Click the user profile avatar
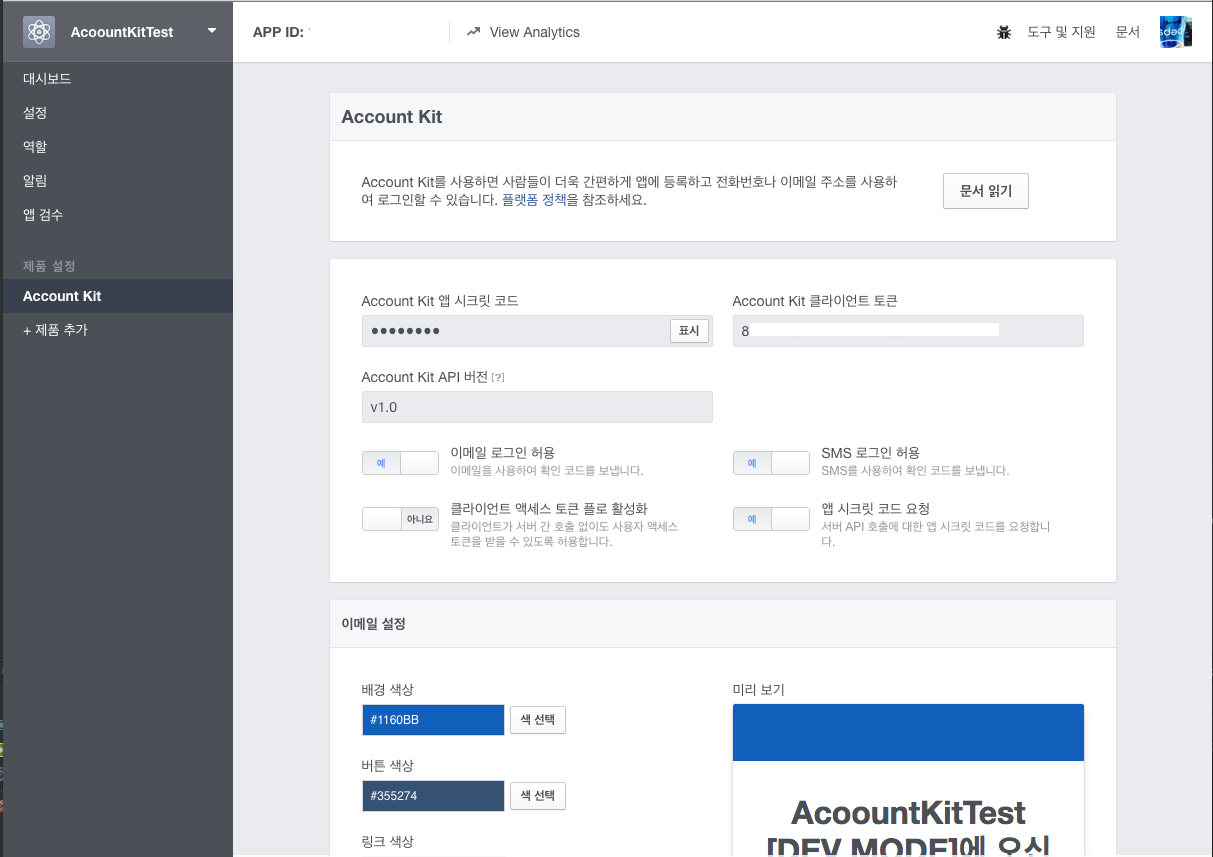The image size is (1213, 857). pyautogui.click(x=1175, y=32)
